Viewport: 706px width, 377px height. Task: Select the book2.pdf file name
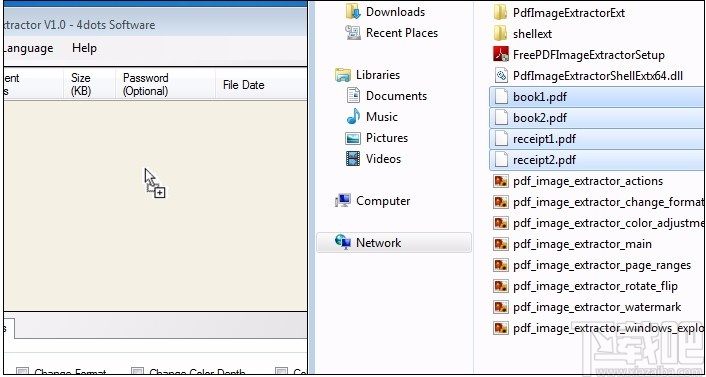(x=540, y=118)
